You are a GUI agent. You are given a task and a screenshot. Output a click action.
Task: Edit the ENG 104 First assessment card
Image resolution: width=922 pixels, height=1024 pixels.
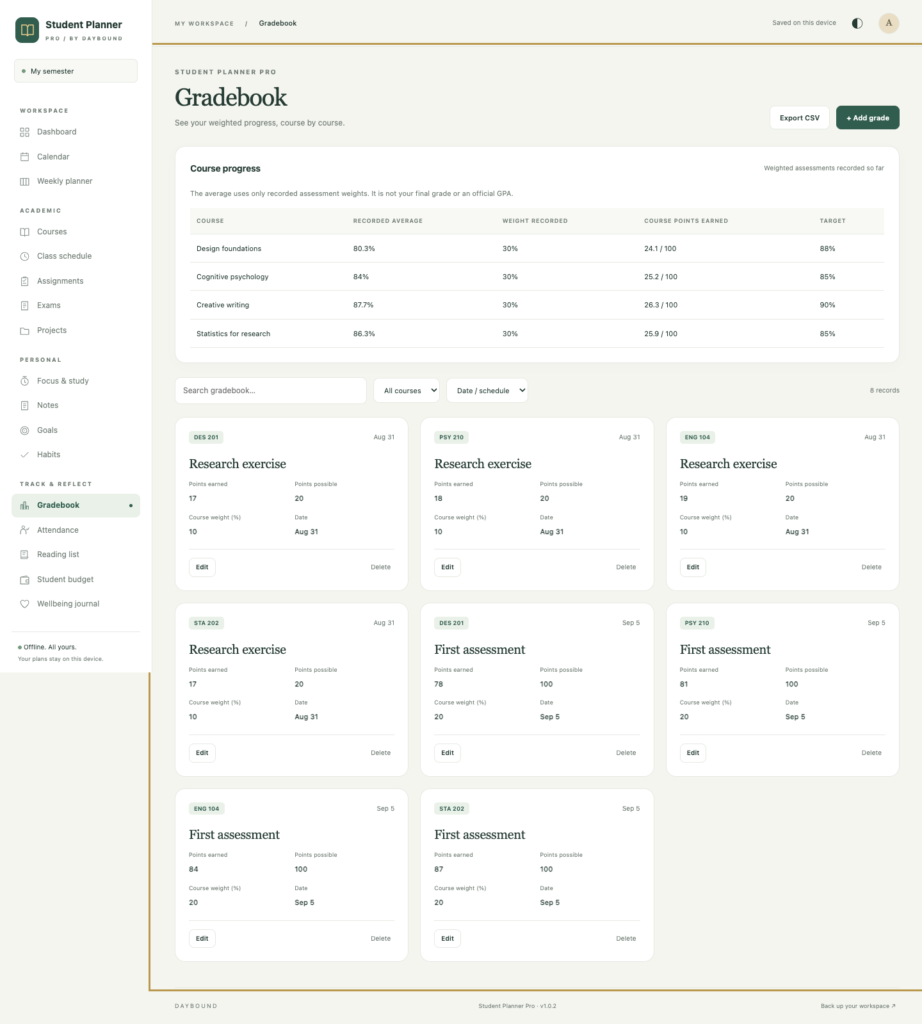pos(202,938)
